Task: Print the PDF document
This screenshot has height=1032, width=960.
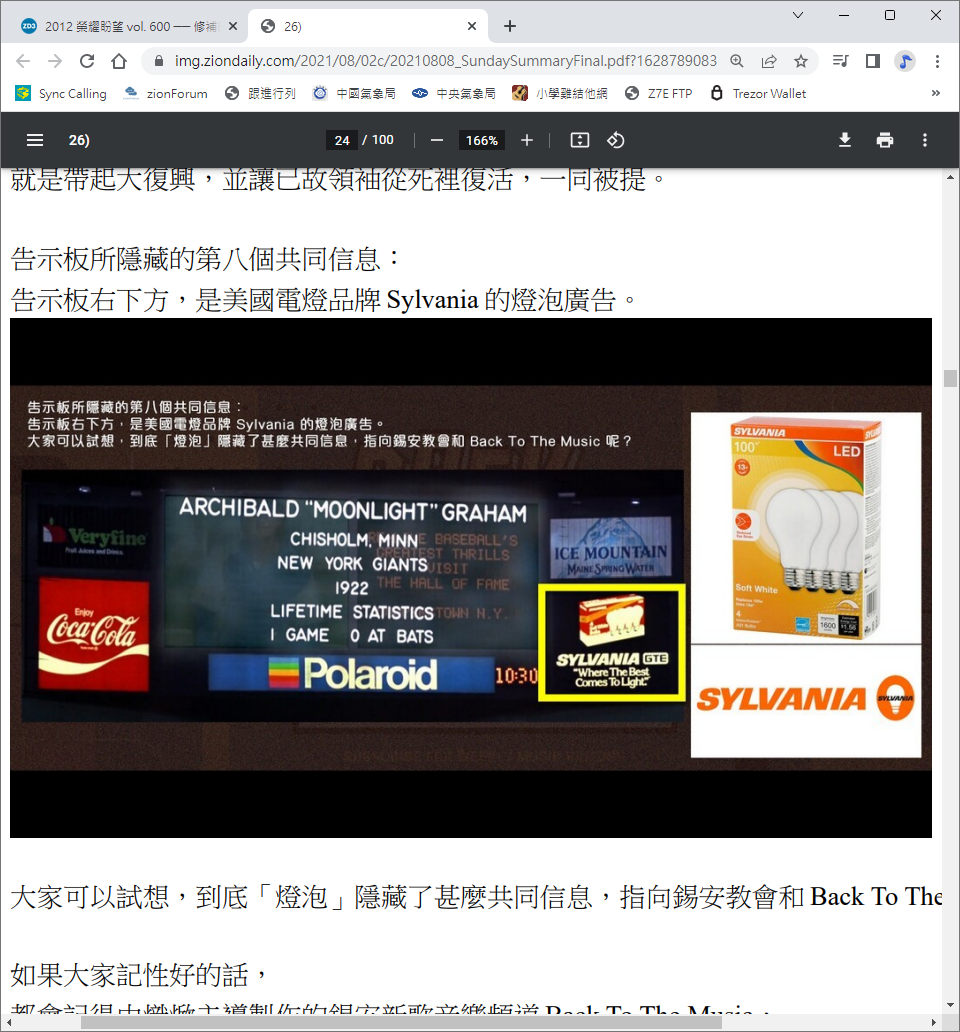Action: coord(885,140)
